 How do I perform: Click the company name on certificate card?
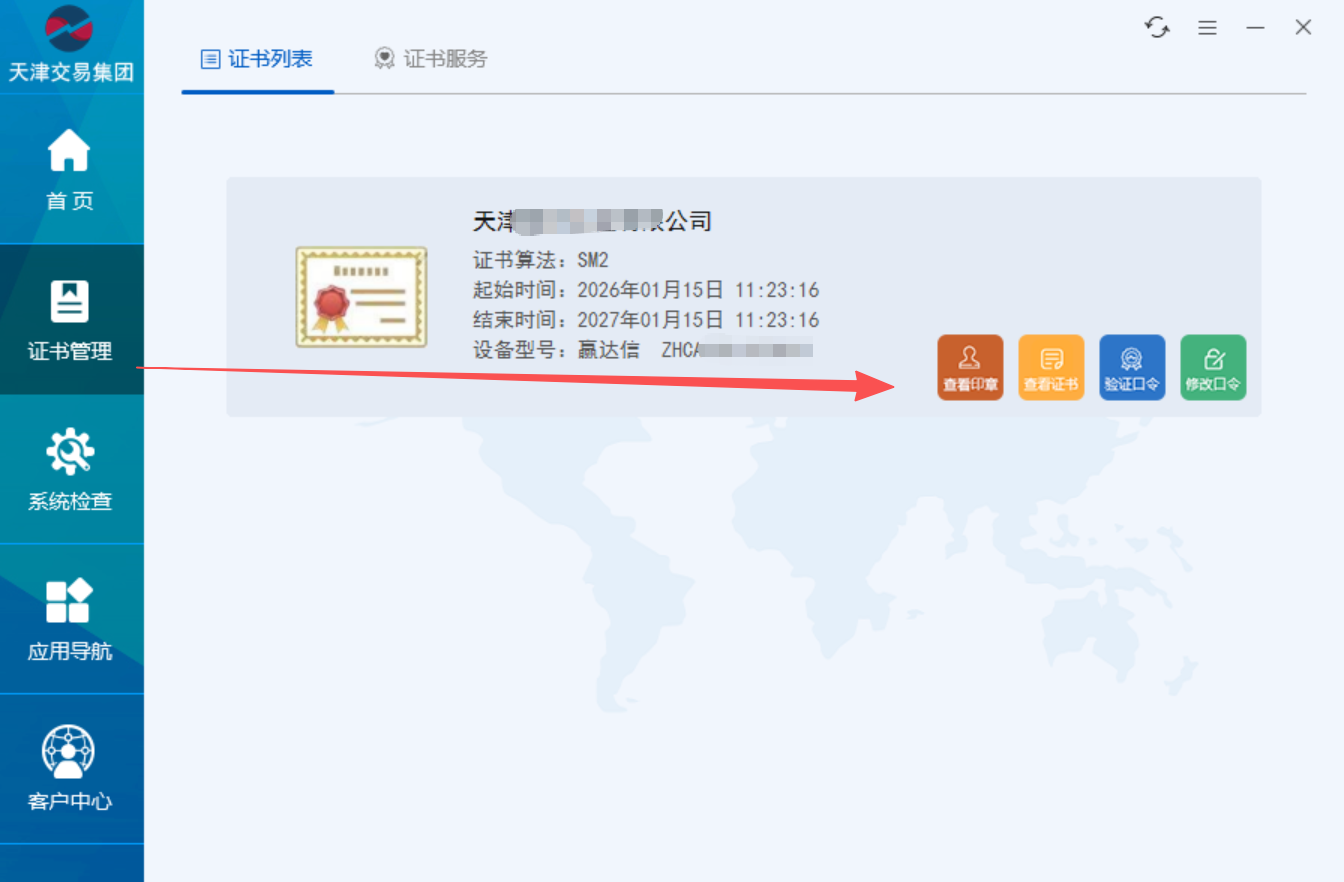(591, 221)
